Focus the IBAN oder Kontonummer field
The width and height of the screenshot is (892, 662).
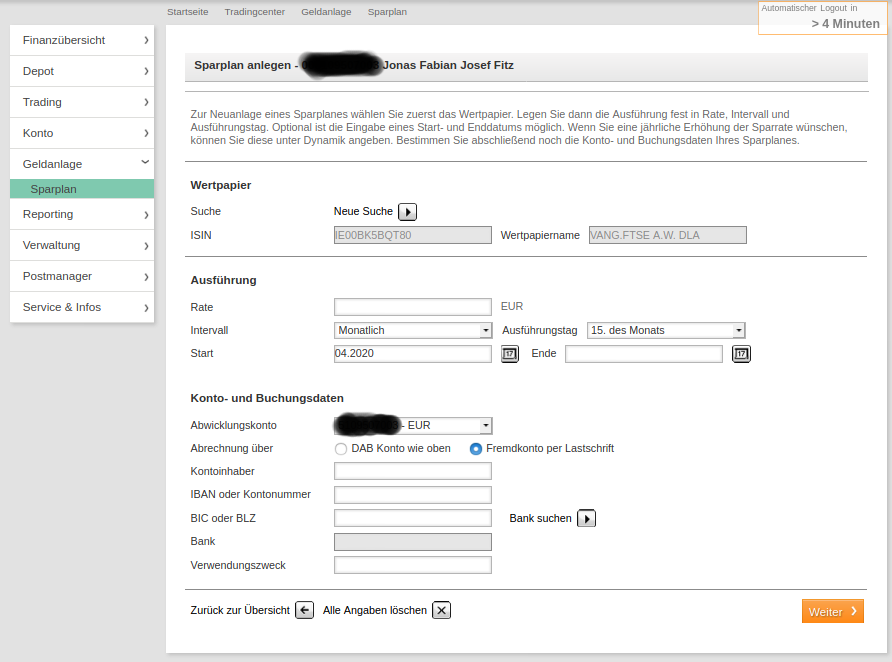click(413, 495)
